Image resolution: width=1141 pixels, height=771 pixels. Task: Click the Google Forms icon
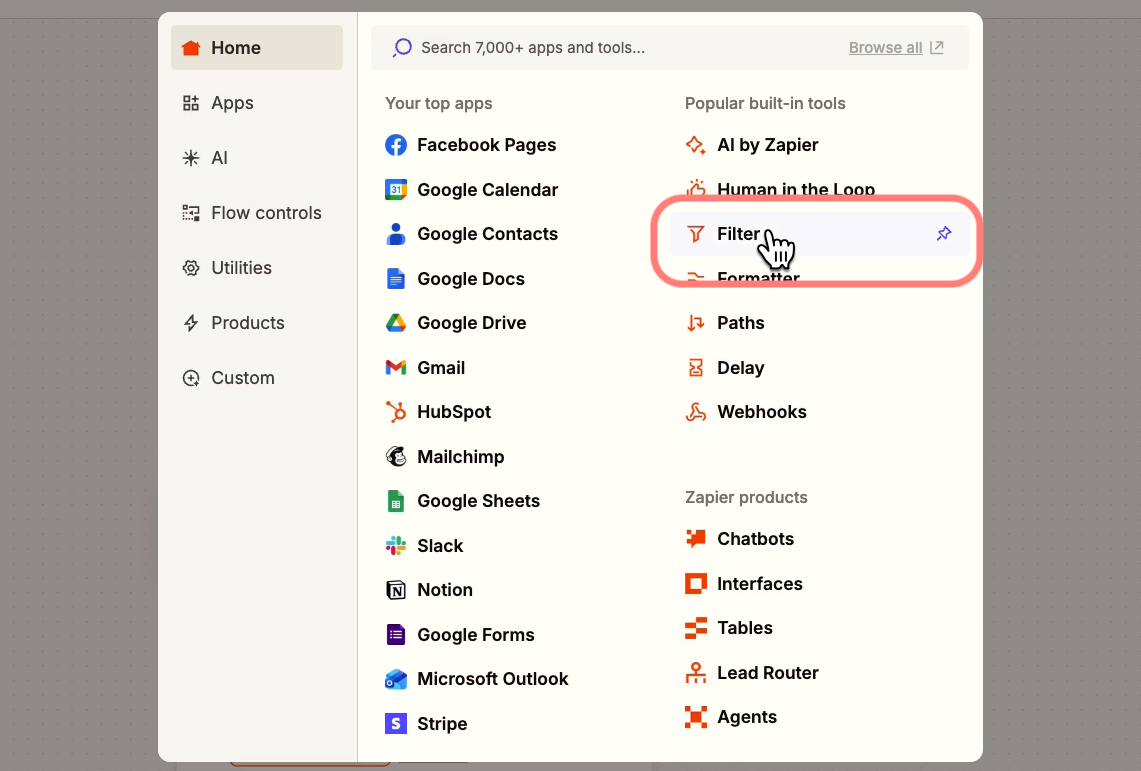coord(396,634)
